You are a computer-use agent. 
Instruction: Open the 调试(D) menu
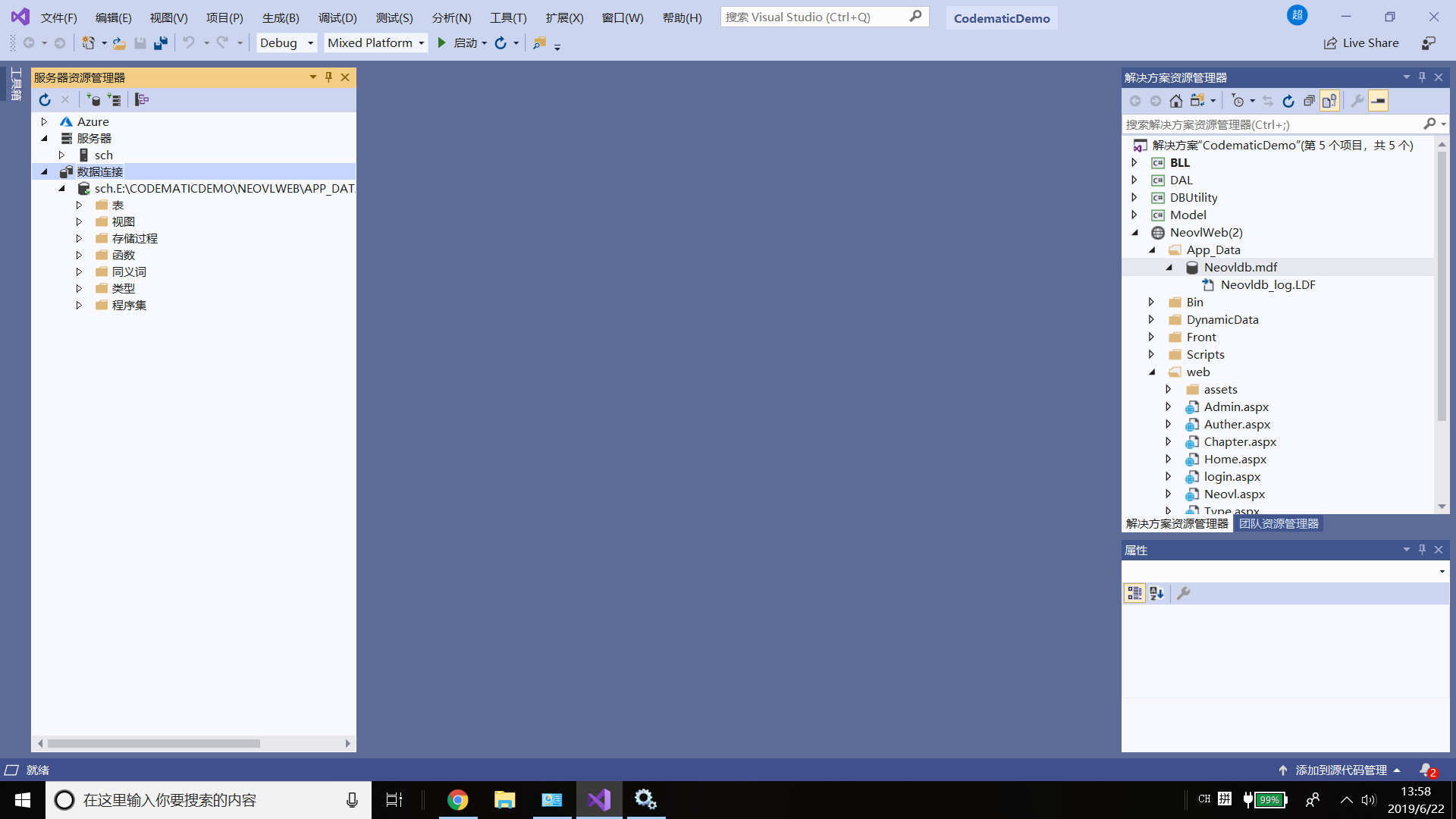[337, 17]
